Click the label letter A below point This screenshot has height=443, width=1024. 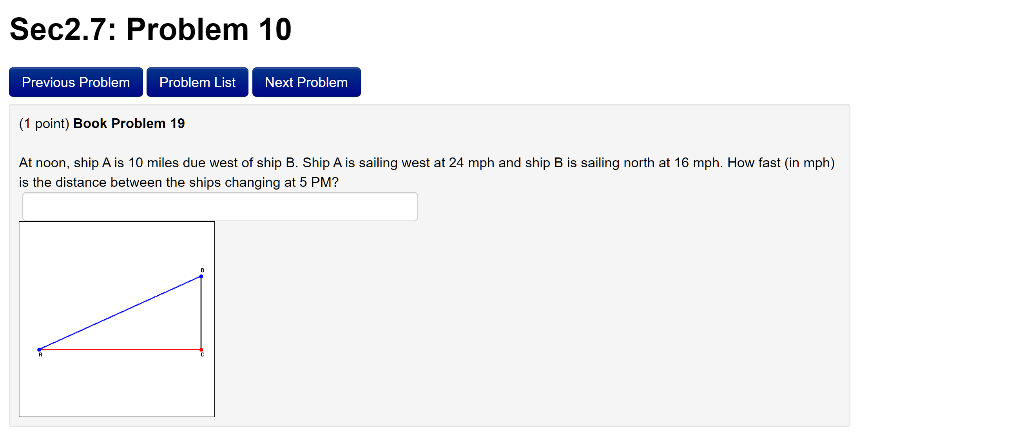[39, 355]
